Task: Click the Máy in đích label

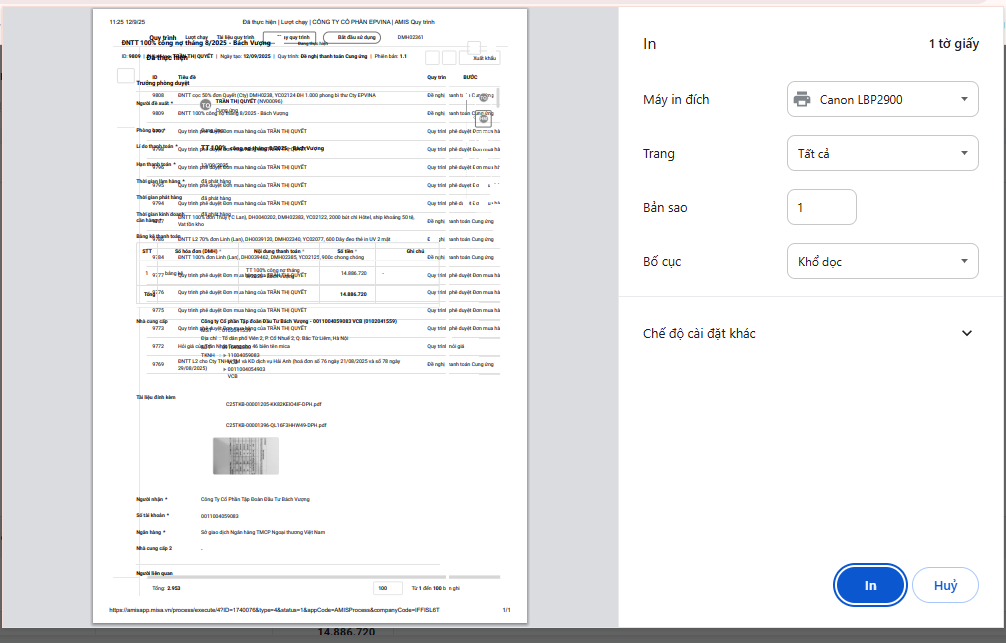Action: [x=676, y=99]
